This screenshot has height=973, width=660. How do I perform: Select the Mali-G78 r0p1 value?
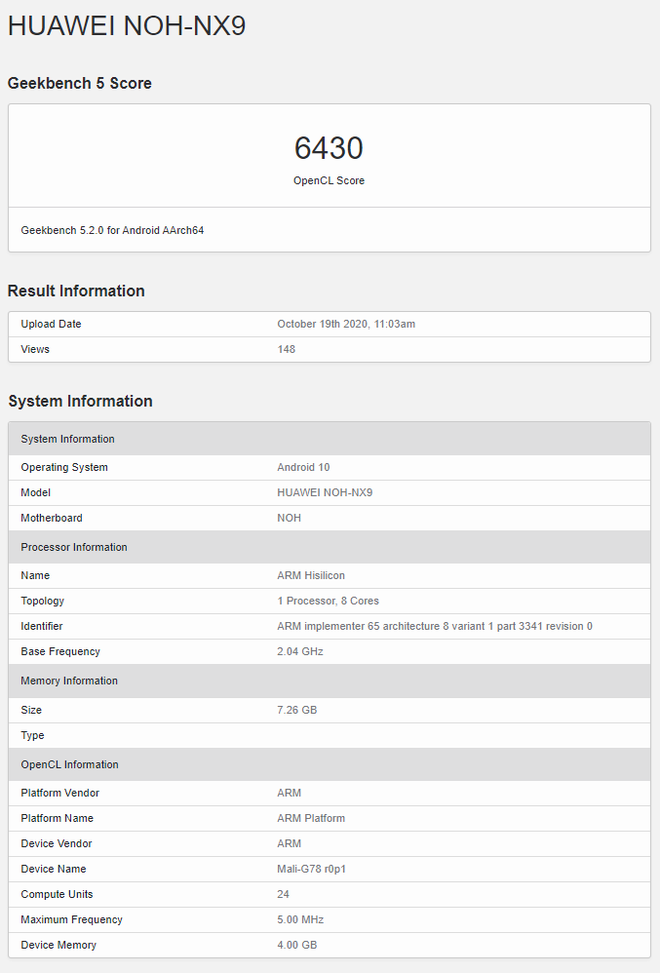tap(311, 870)
